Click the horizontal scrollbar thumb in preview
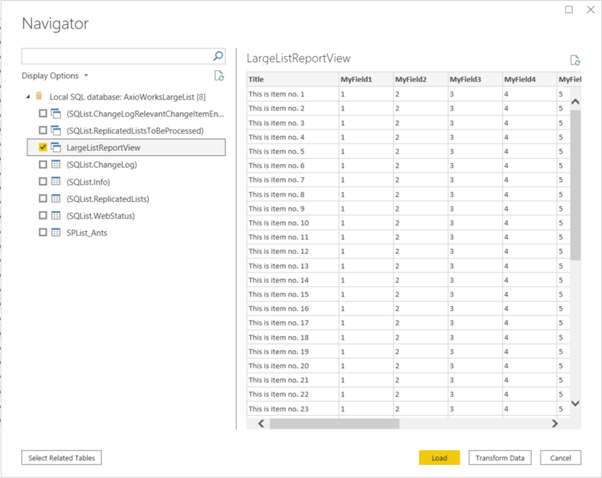Viewport: 602px width, 478px height. click(335, 423)
